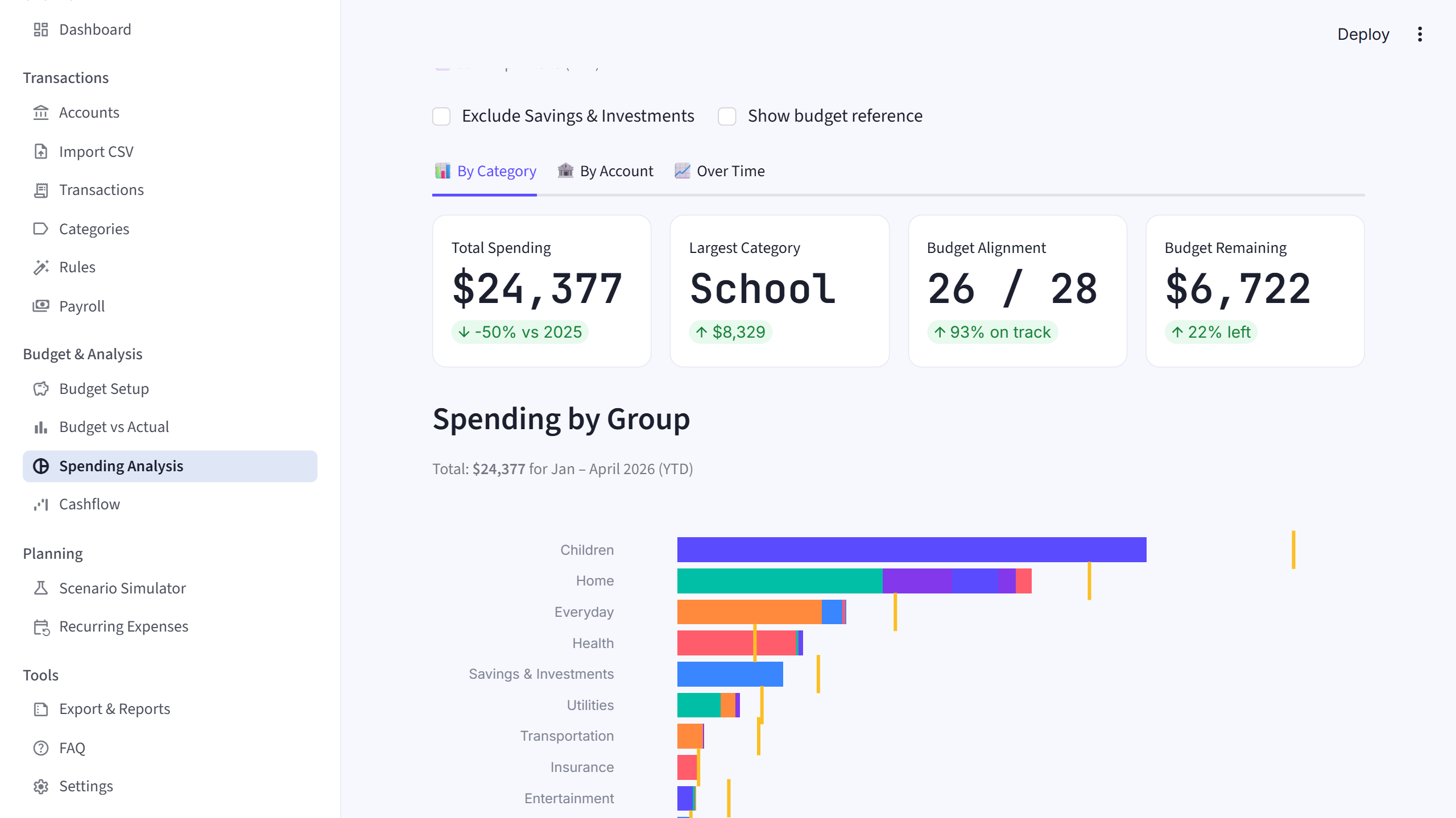Viewport: 1456px width, 818px height.
Task: Open Scenario Simulator hourglass icon
Action: tap(40, 588)
